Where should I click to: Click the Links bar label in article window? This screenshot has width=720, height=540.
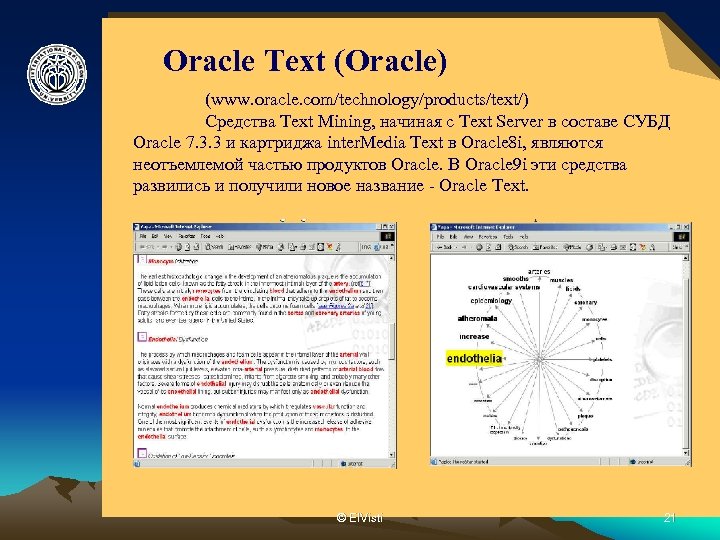366,247
